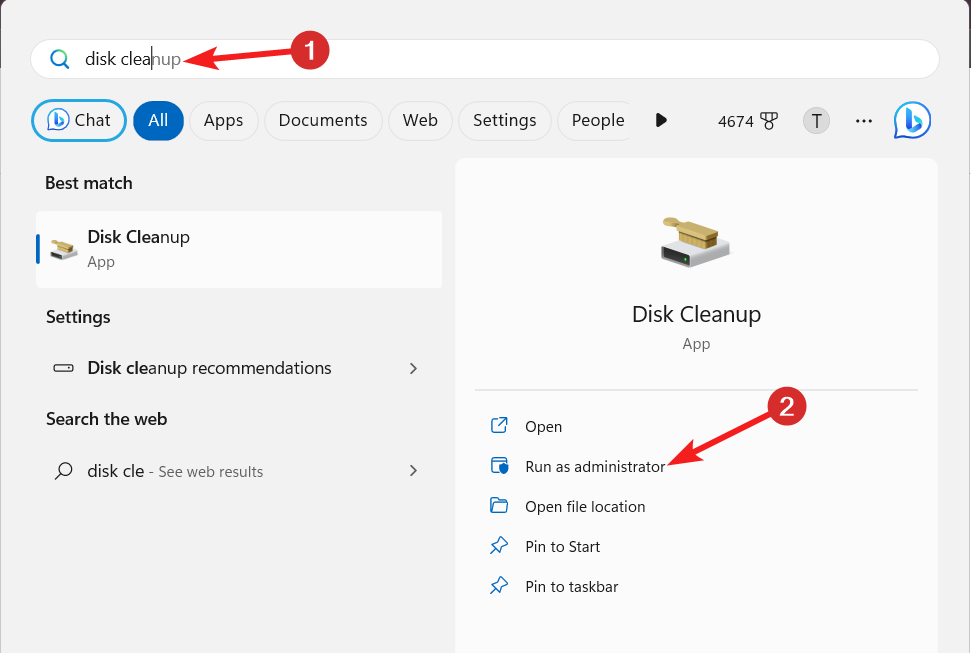Launch the Bing icon at top right
This screenshot has width=971, height=653.
coord(912,120)
